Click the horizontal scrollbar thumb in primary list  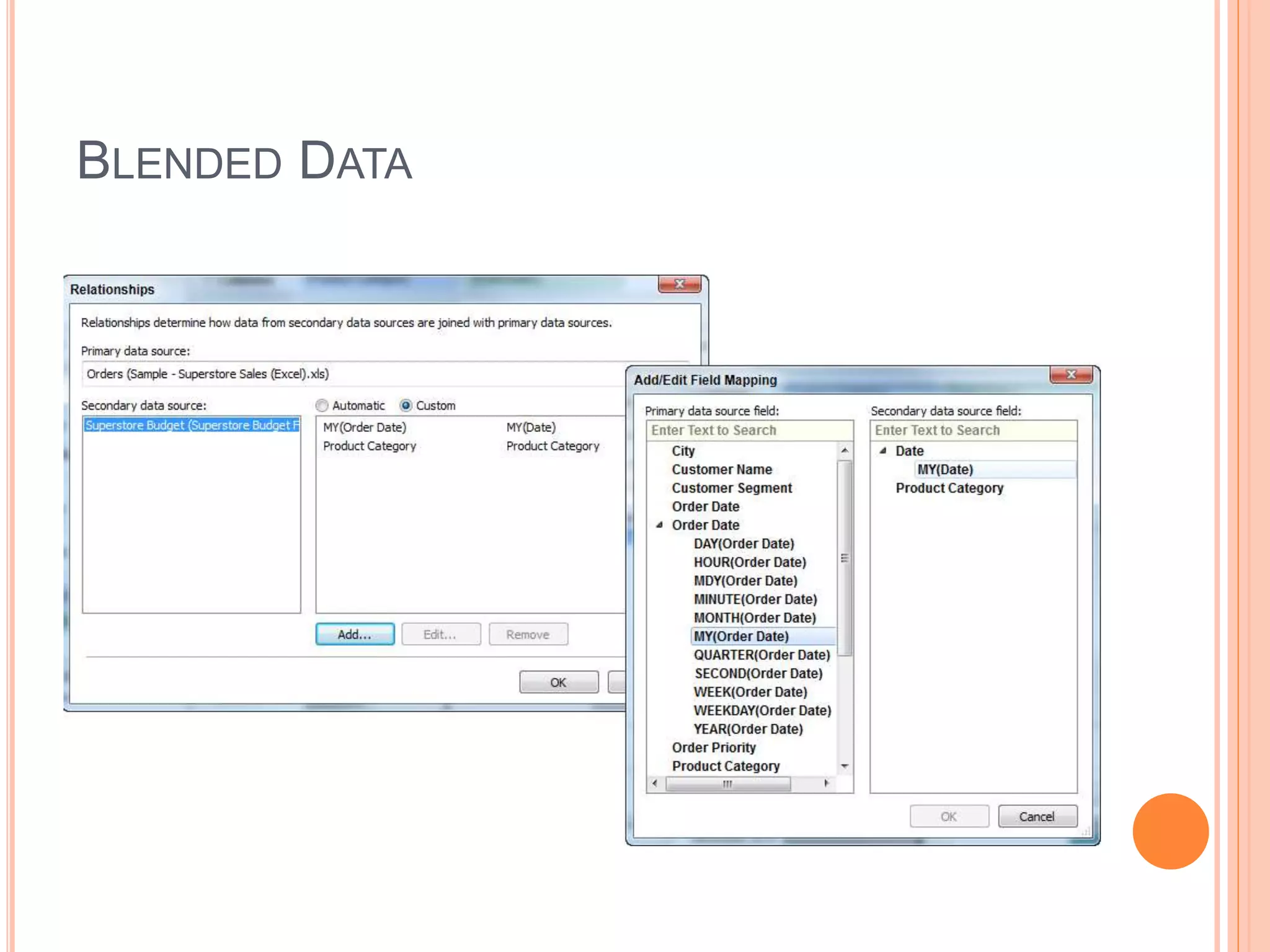[728, 784]
